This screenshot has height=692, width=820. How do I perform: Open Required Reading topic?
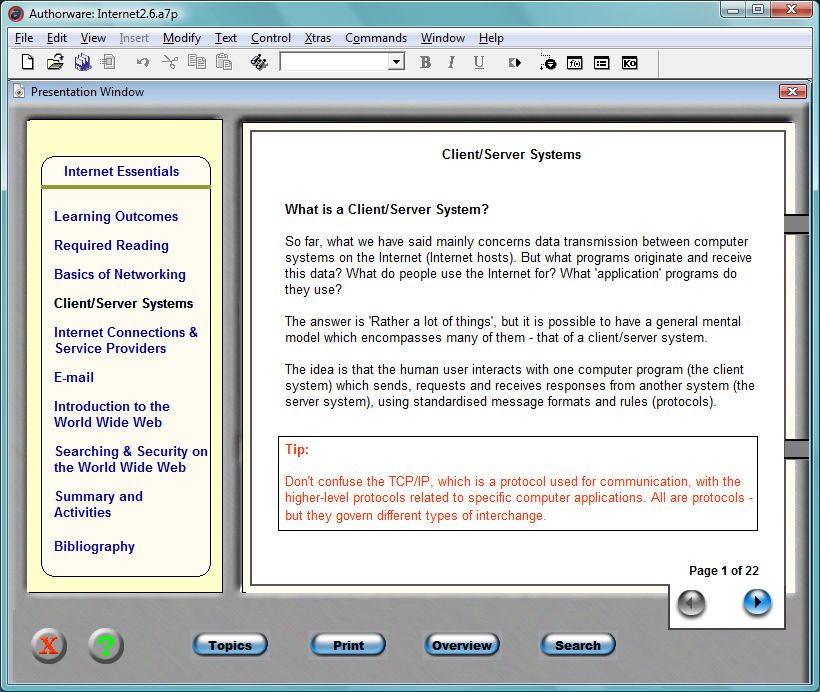click(111, 245)
